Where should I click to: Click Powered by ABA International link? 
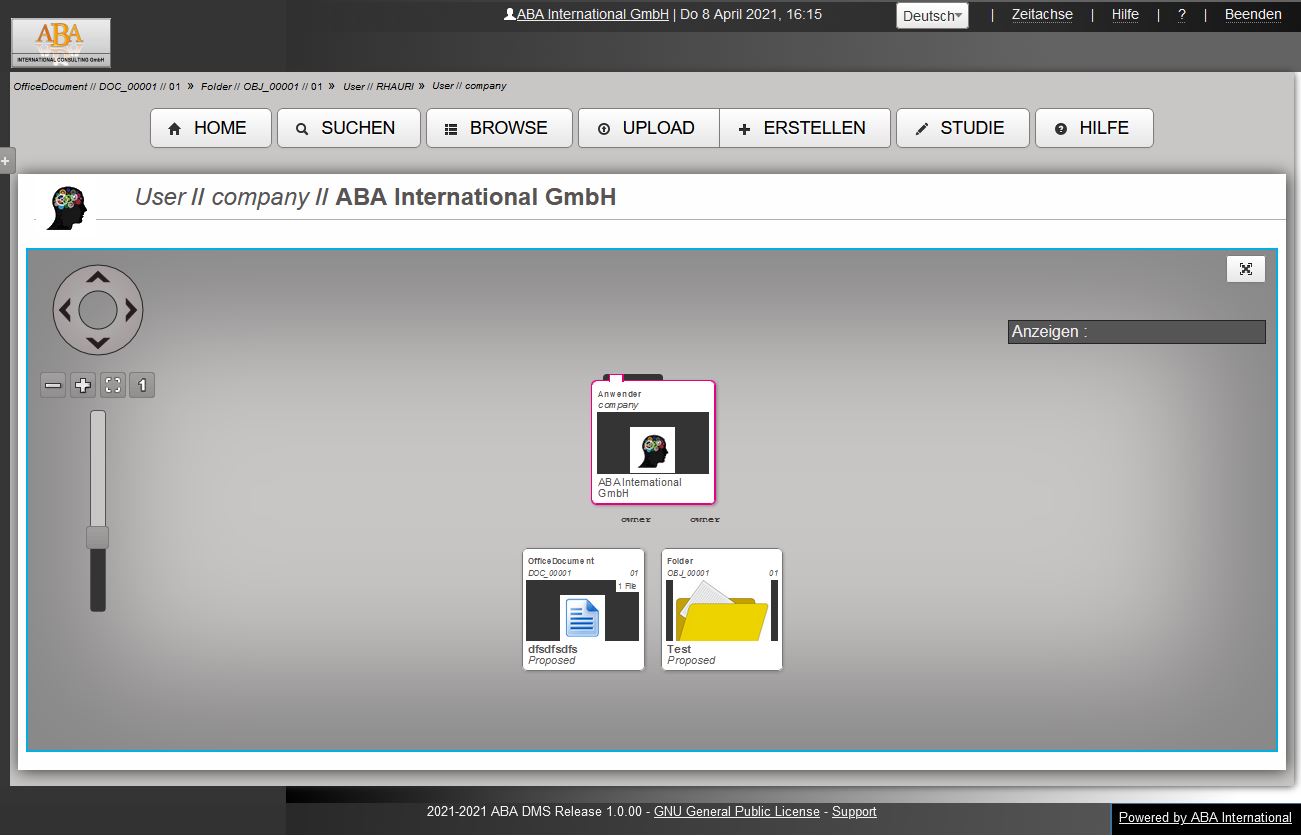click(1205, 817)
